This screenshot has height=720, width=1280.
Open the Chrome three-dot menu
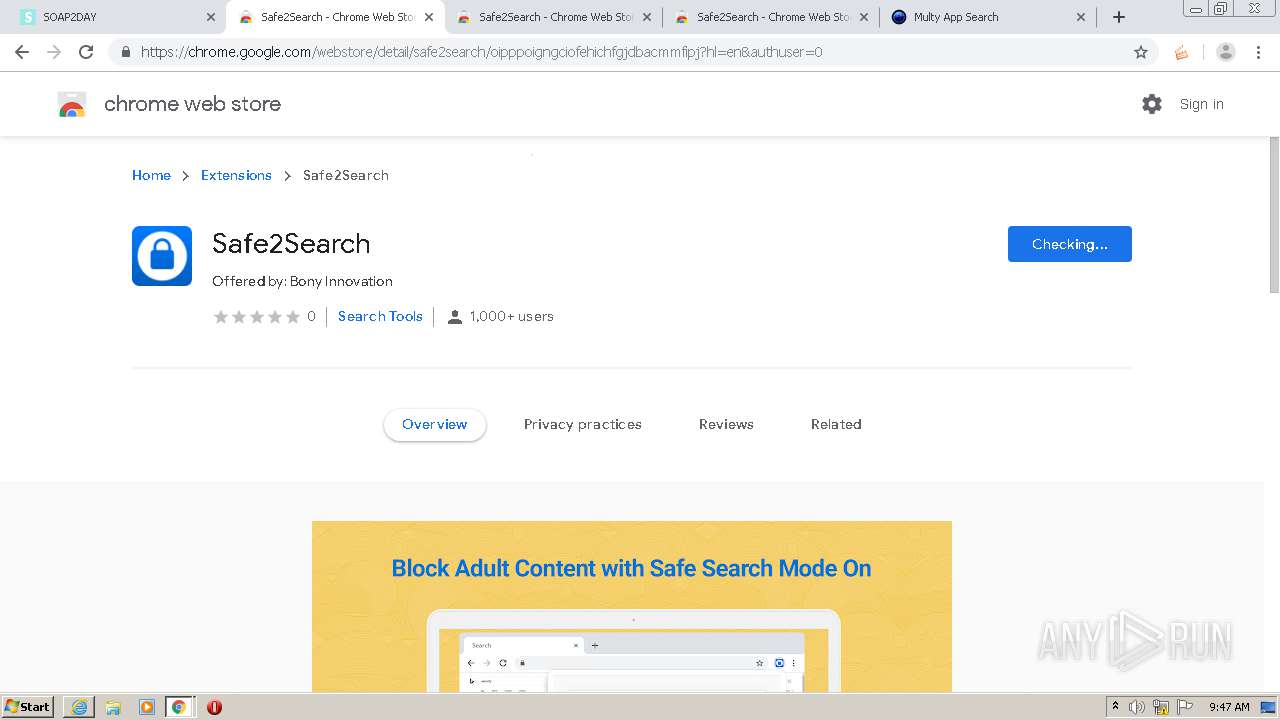(1258, 52)
